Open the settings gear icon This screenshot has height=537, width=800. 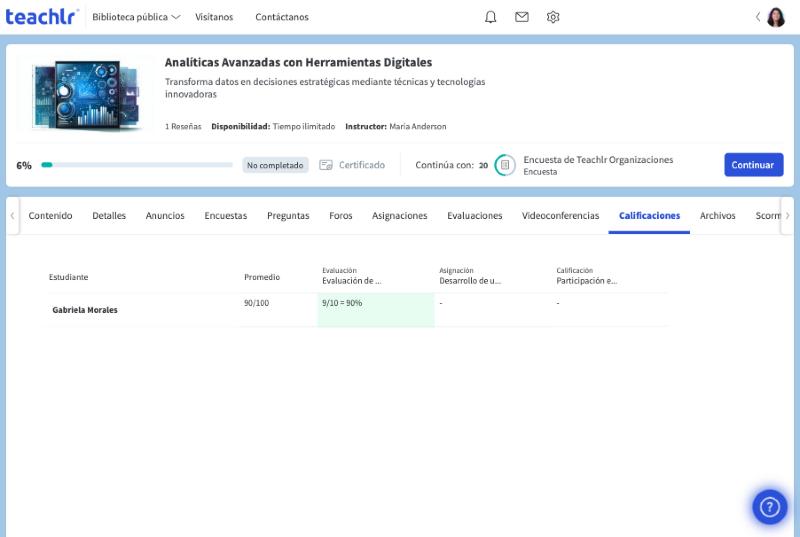553,17
